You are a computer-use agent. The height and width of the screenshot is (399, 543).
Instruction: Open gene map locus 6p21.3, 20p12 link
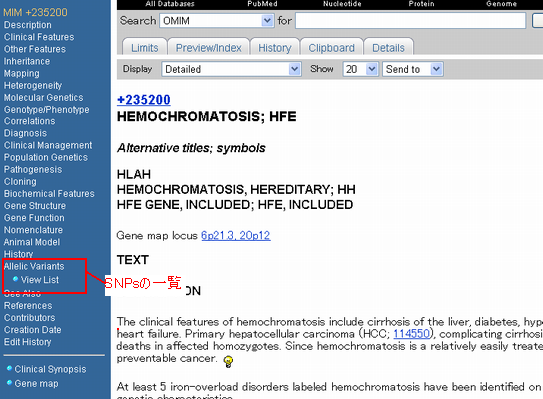pyautogui.click(x=235, y=236)
